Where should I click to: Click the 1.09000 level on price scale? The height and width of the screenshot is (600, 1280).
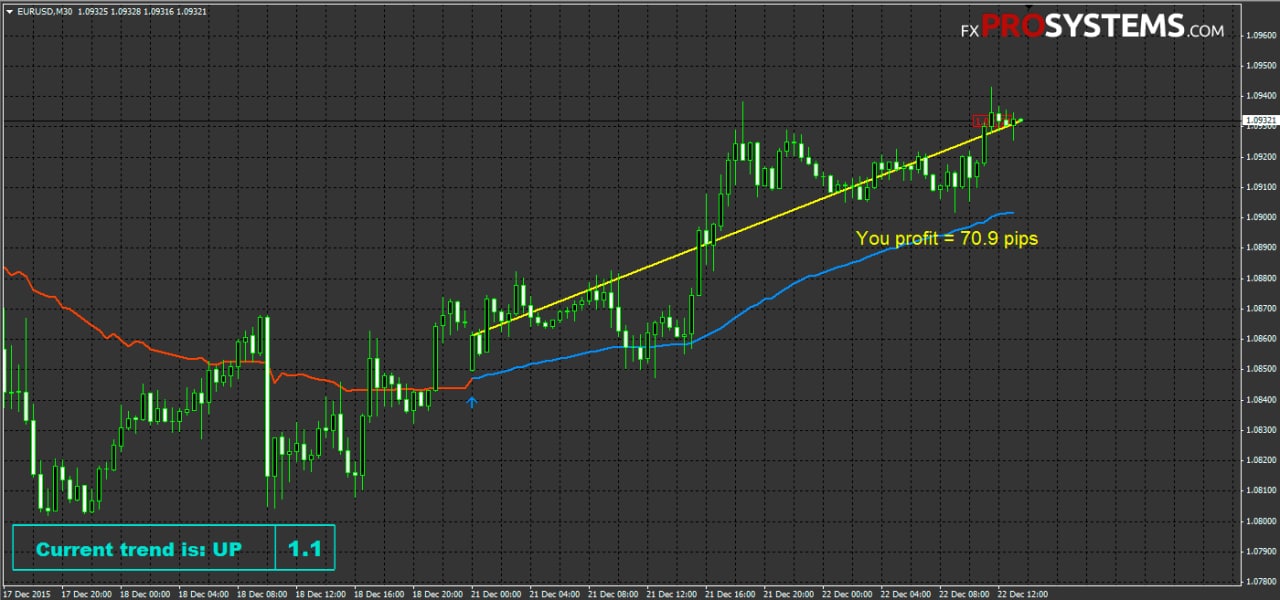pyautogui.click(x=1259, y=217)
